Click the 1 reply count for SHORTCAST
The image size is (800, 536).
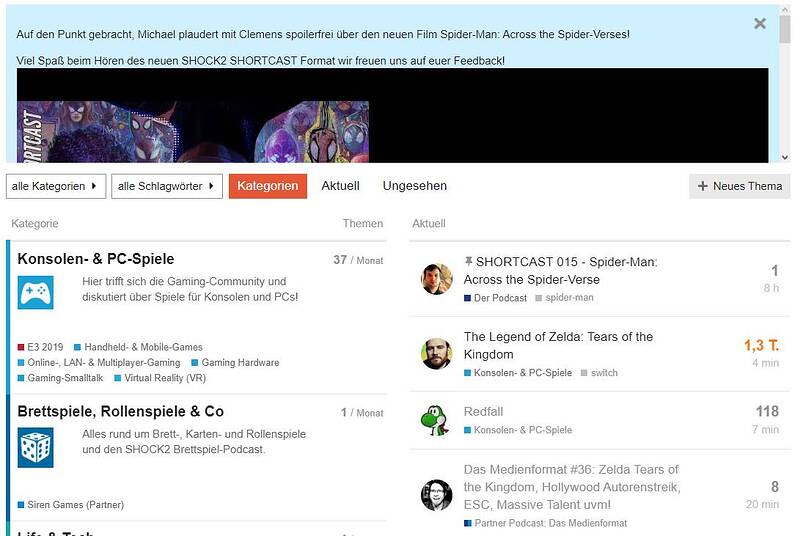[774, 270]
